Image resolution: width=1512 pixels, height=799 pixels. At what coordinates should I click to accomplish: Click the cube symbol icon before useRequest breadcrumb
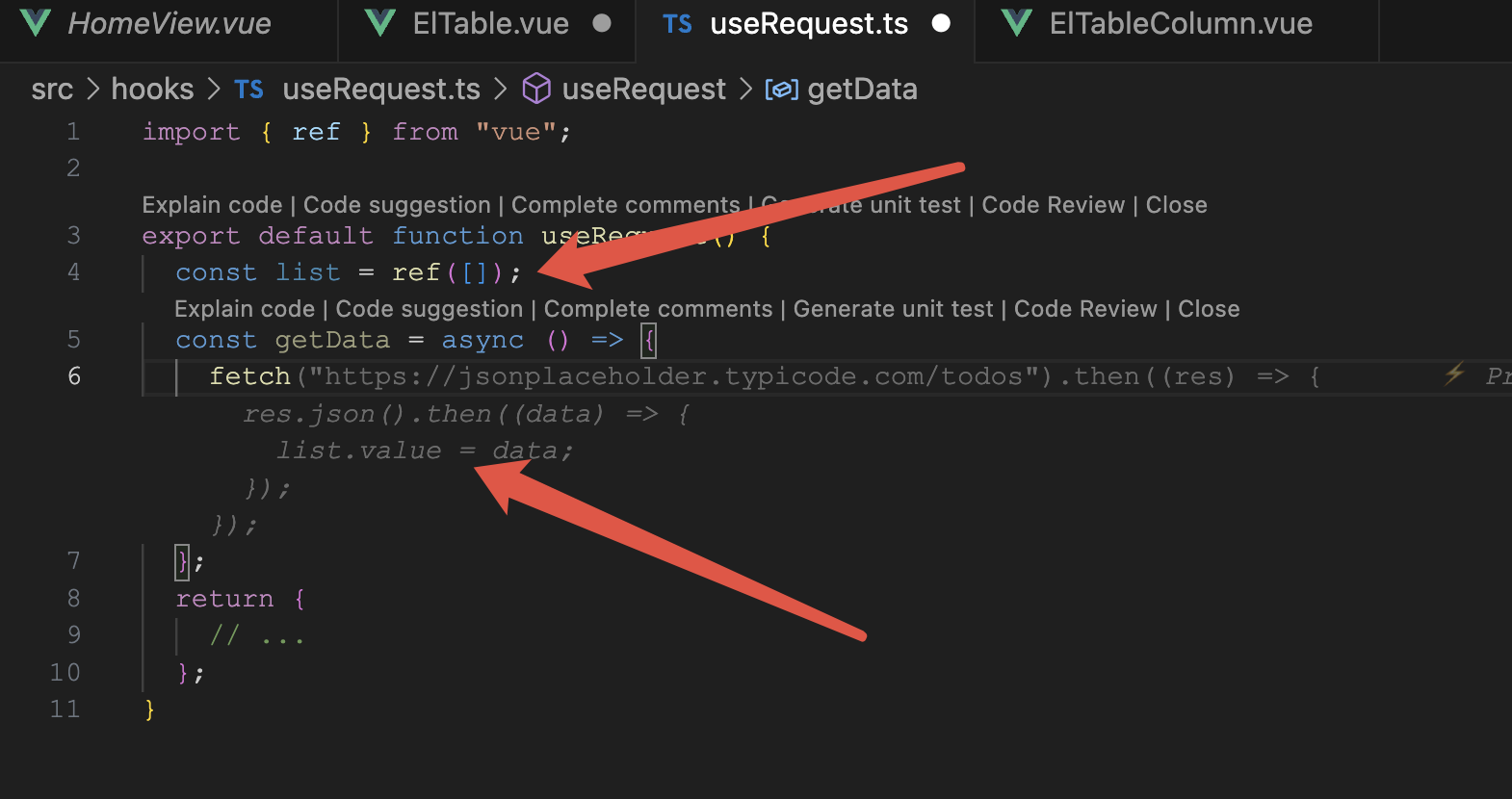[x=536, y=89]
